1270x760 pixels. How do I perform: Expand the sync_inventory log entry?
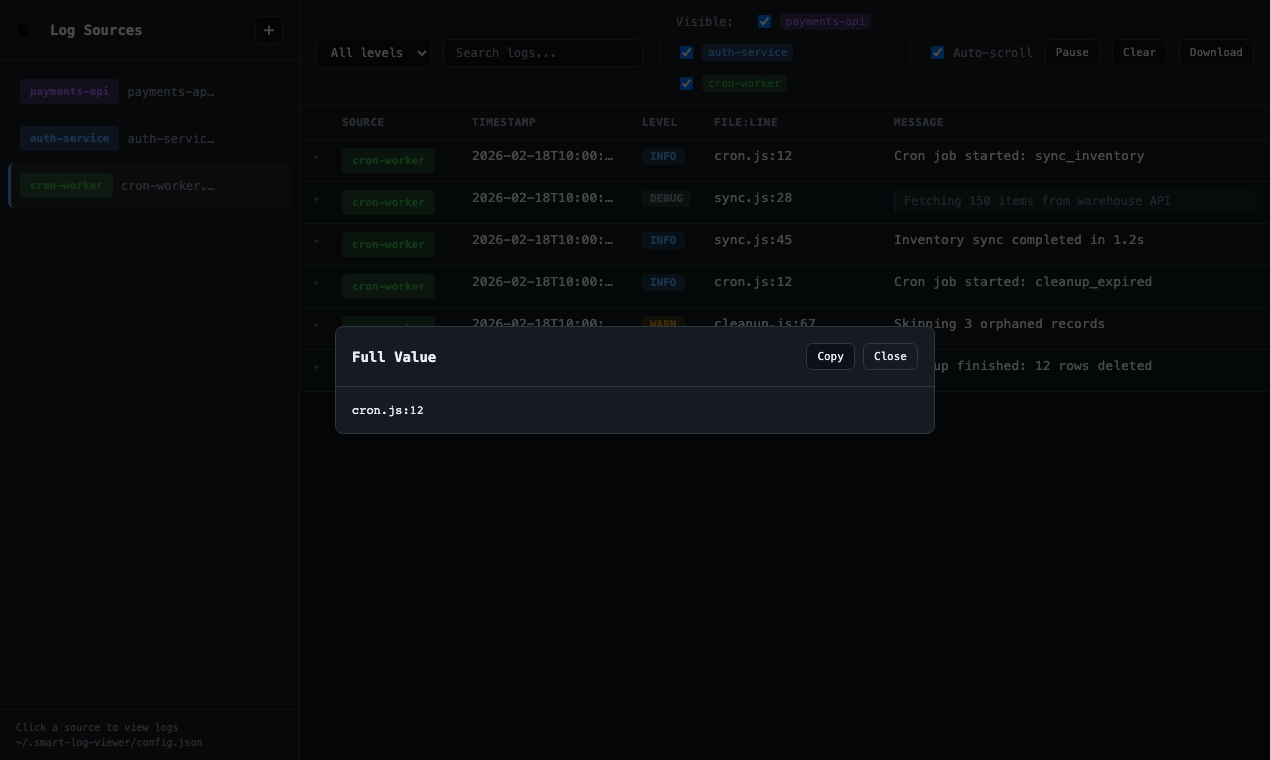(316, 157)
